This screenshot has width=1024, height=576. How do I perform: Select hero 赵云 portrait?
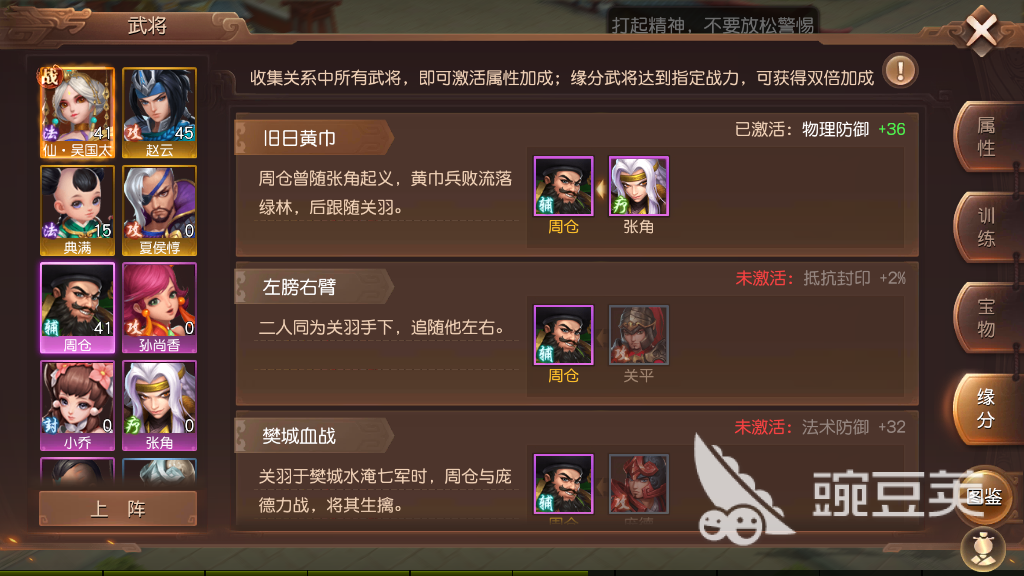click(x=159, y=112)
